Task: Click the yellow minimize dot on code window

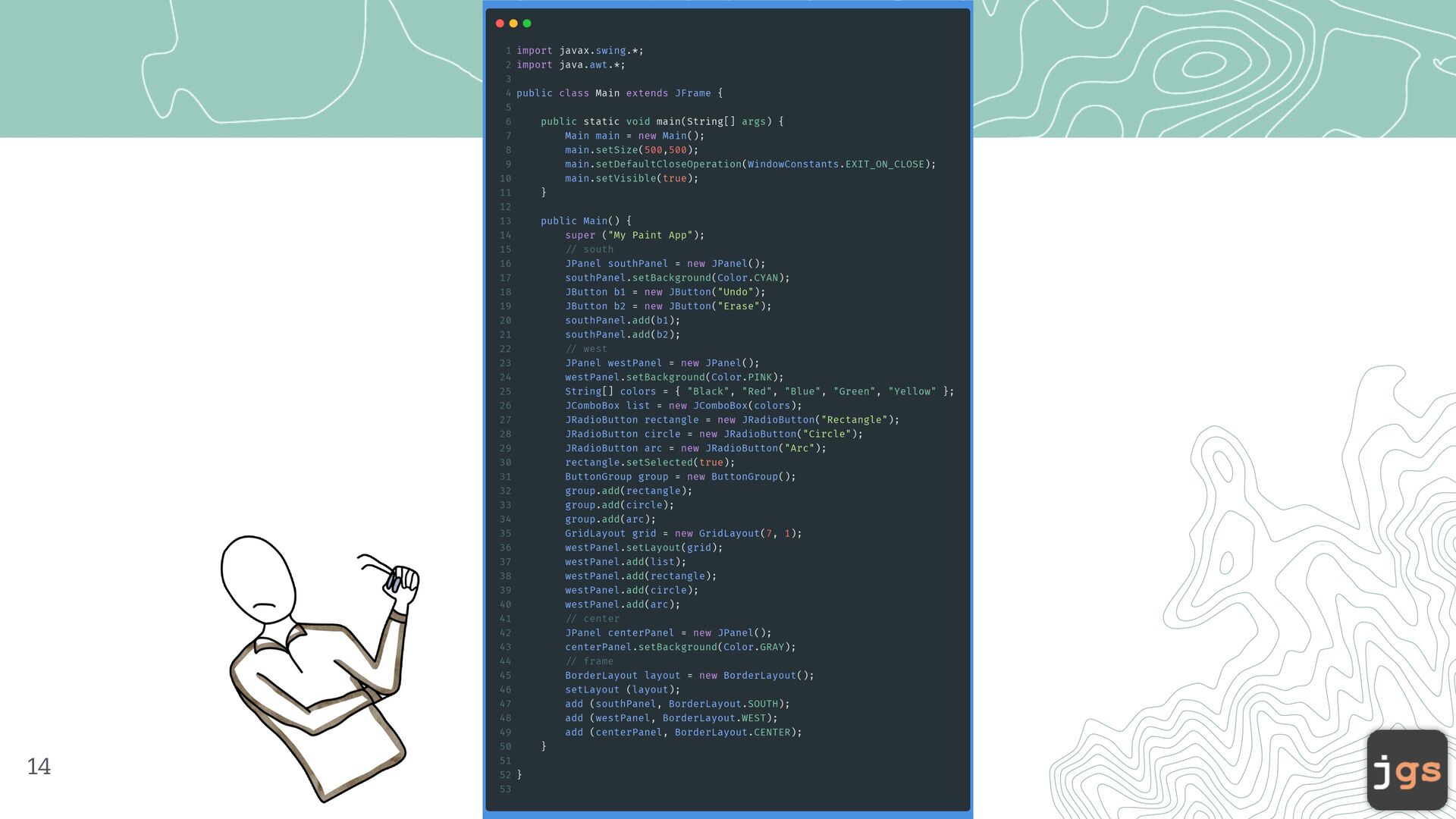Action: point(513,24)
